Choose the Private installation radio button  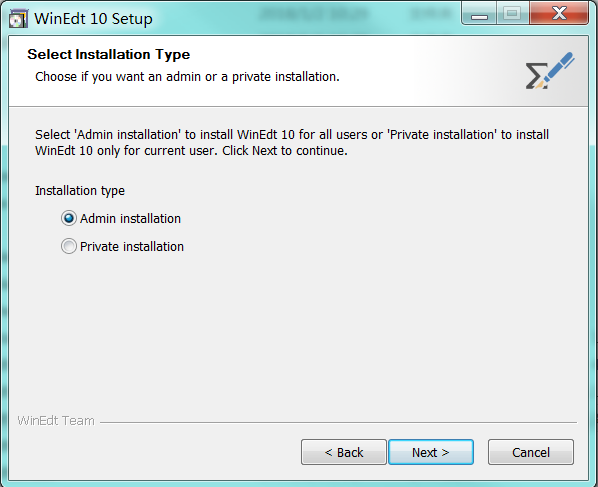tap(69, 246)
